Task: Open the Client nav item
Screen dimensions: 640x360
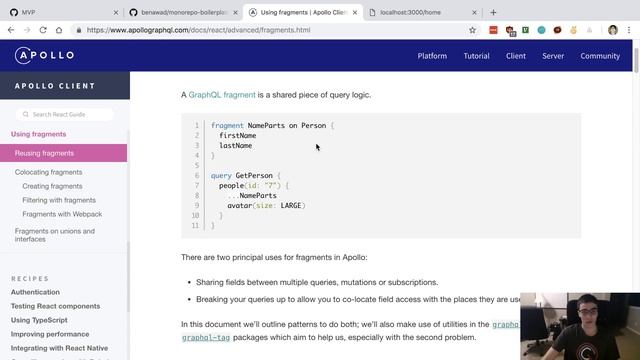Action: click(x=516, y=56)
